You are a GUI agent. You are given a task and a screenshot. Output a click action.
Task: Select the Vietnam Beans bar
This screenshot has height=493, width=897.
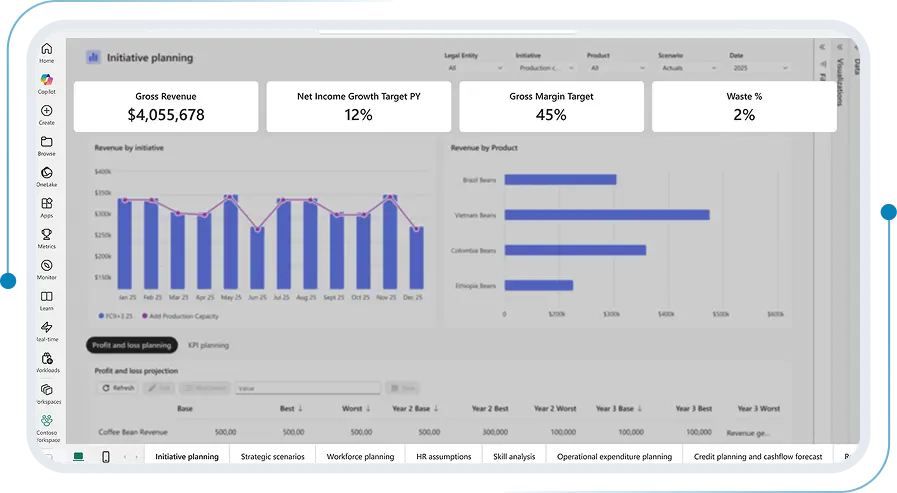click(607, 214)
